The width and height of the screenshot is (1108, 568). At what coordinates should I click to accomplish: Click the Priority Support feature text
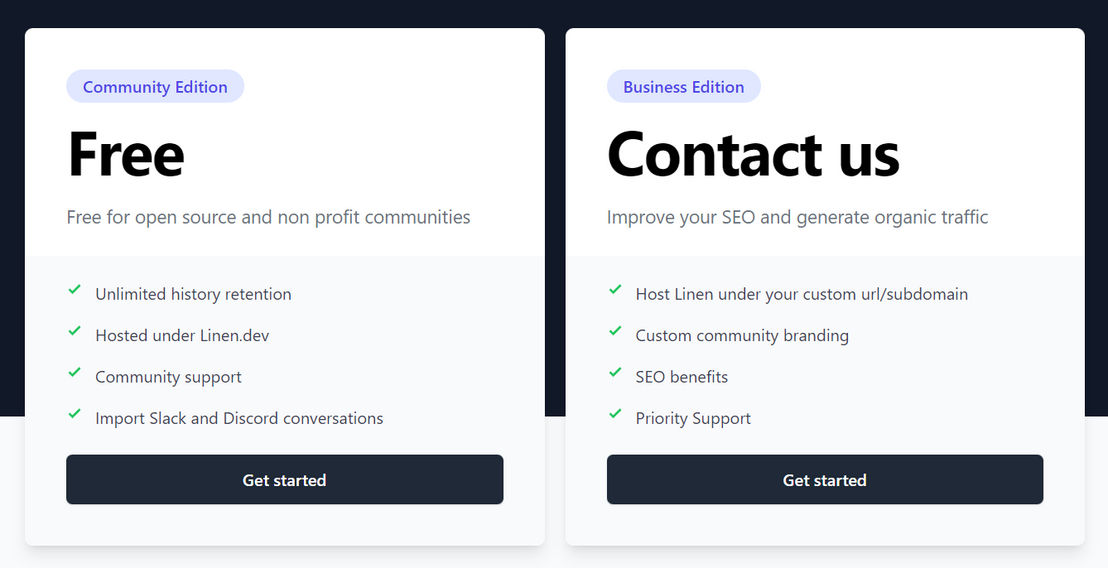click(x=692, y=418)
